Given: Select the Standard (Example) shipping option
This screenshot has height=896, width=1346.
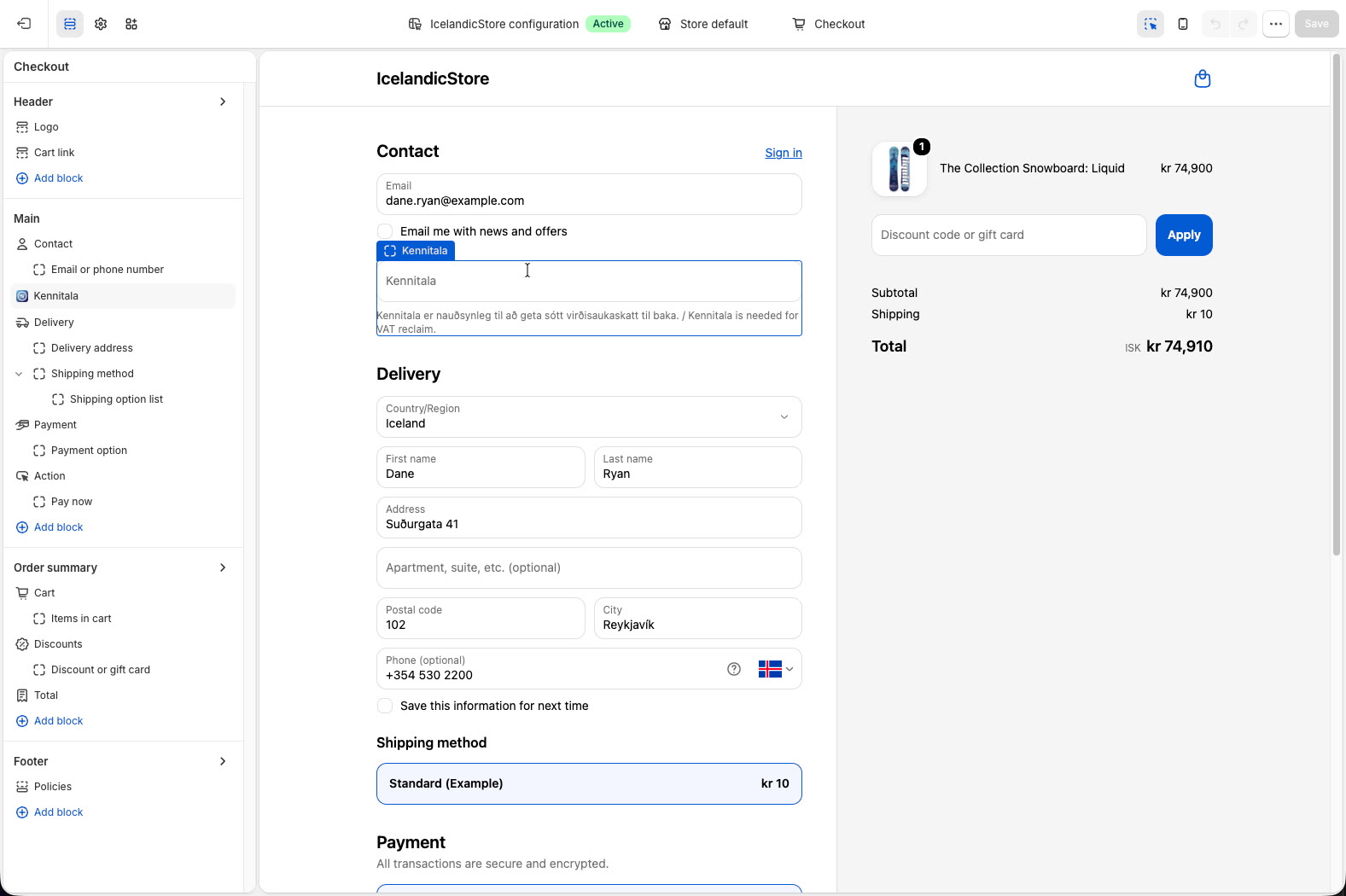Looking at the screenshot, I should click(x=589, y=783).
